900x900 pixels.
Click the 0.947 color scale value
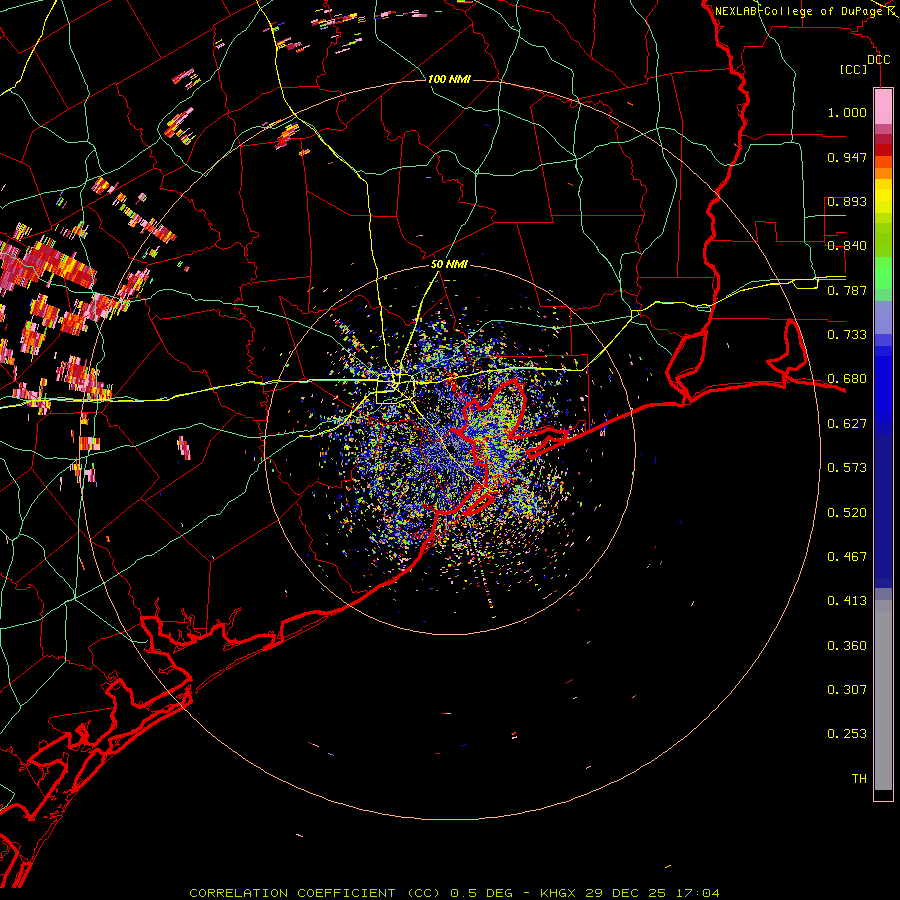coord(847,157)
